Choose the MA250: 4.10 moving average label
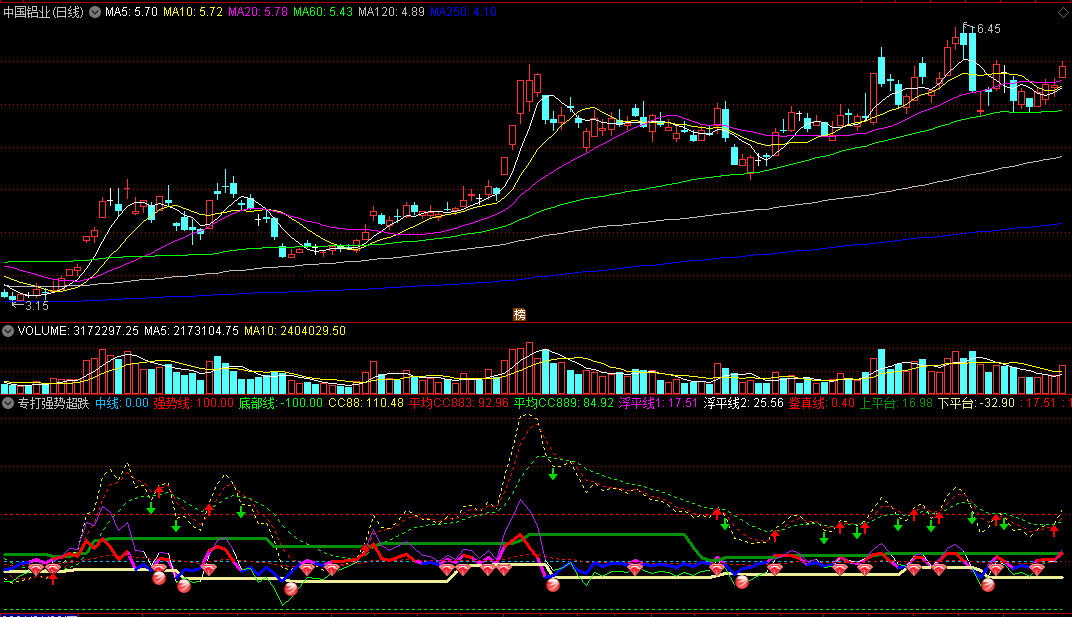Viewport: 1072px width, 617px height. click(x=464, y=12)
